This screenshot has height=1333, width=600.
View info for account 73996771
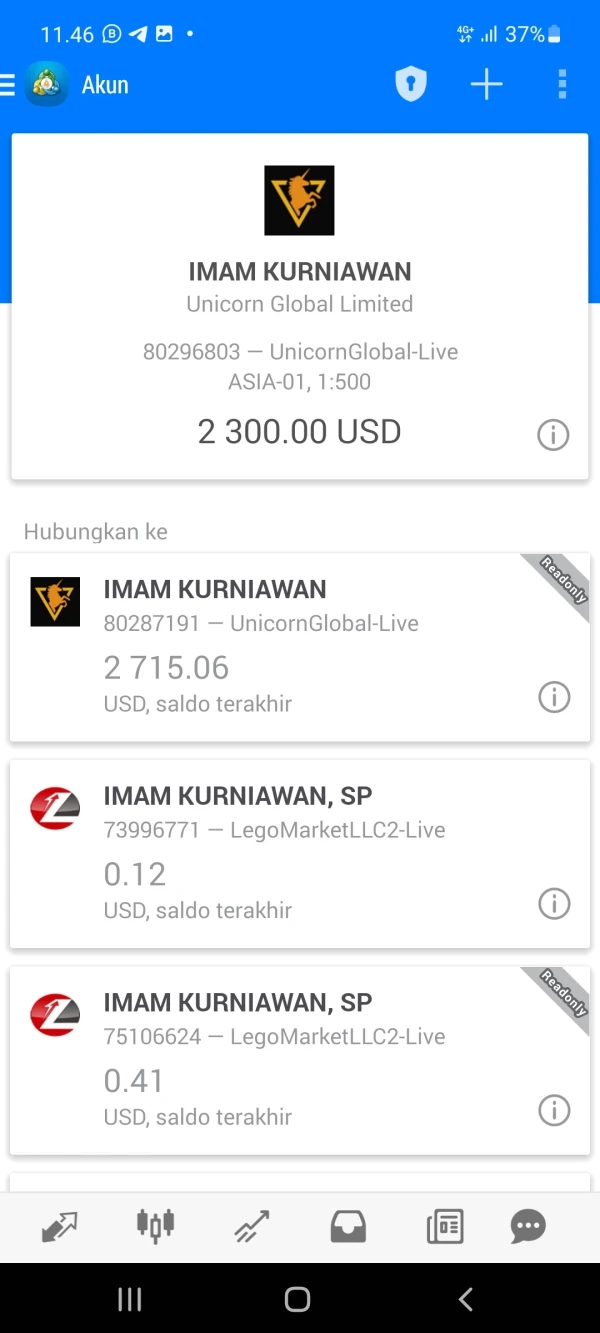click(553, 904)
